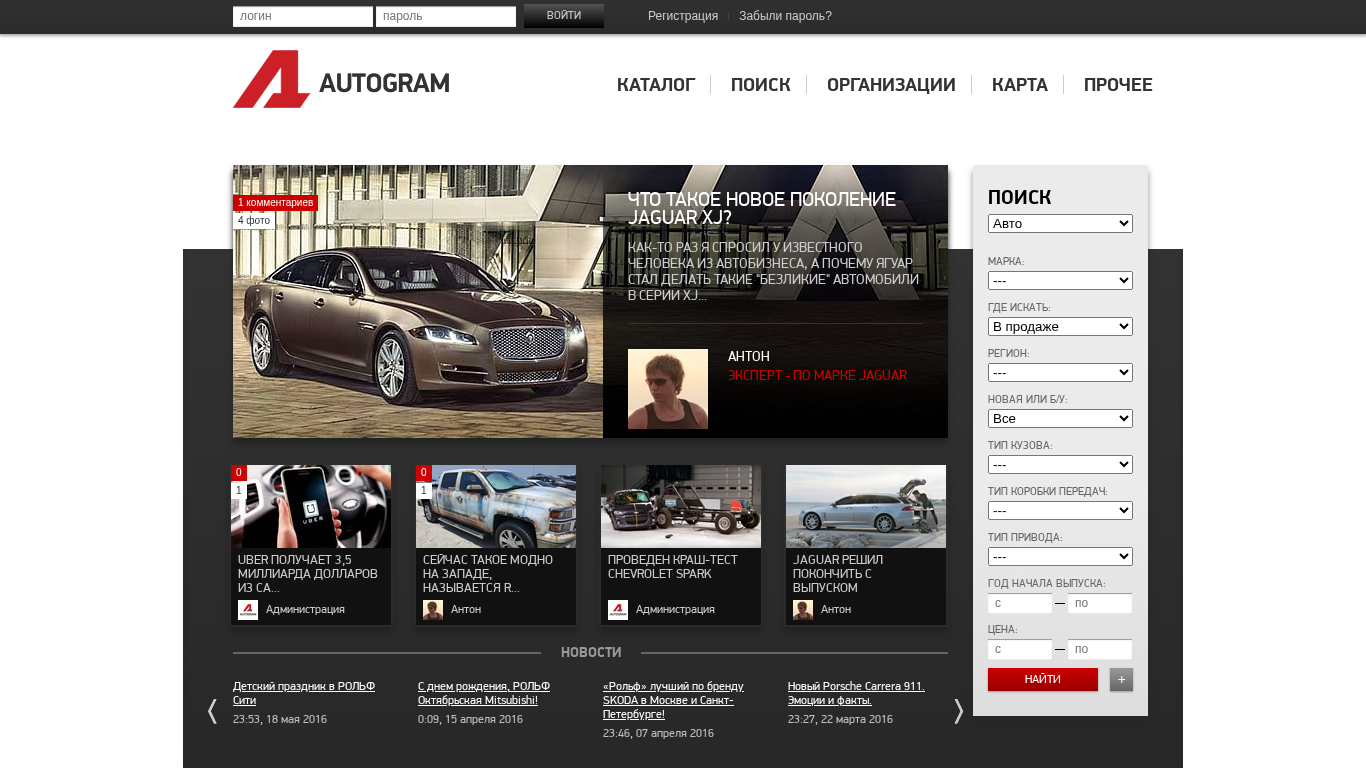This screenshot has width=1366, height=768.
Task: Click the right news carousel arrow
Action: click(958, 711)
